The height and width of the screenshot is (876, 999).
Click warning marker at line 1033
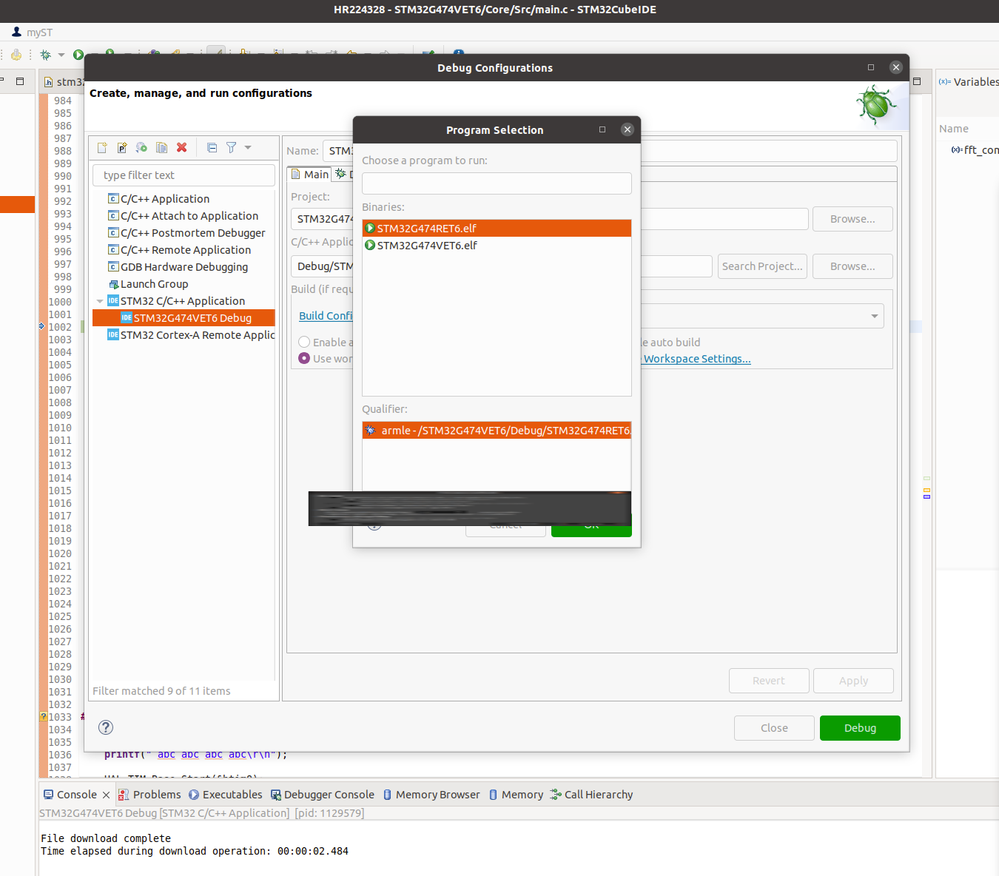tap(43, 717)
